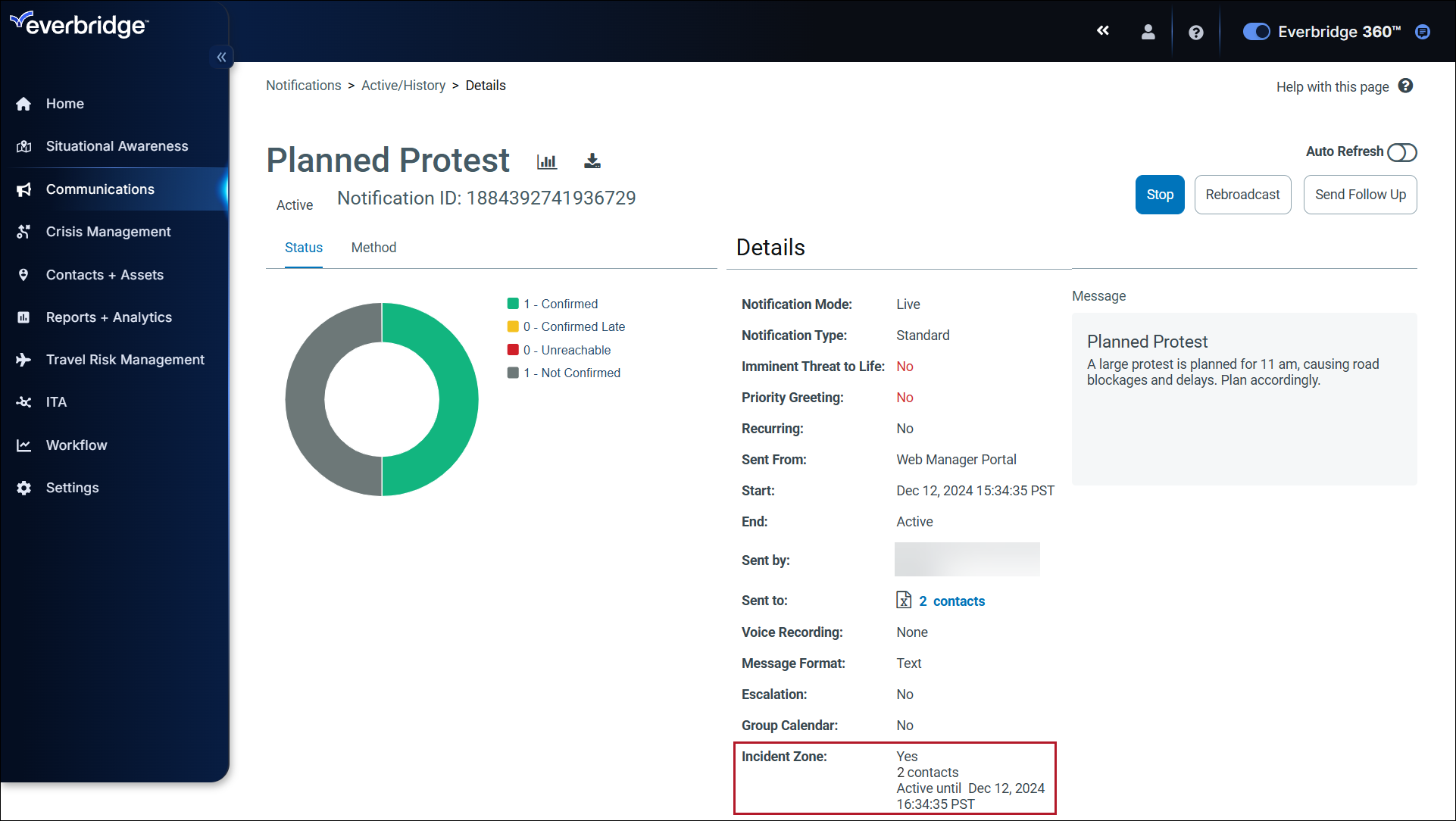Image resolution: width=1456 pixels, height=821 pixels.
Task: Expand the Notifications breadcrumb menu
Action: [x=303, y=85]
